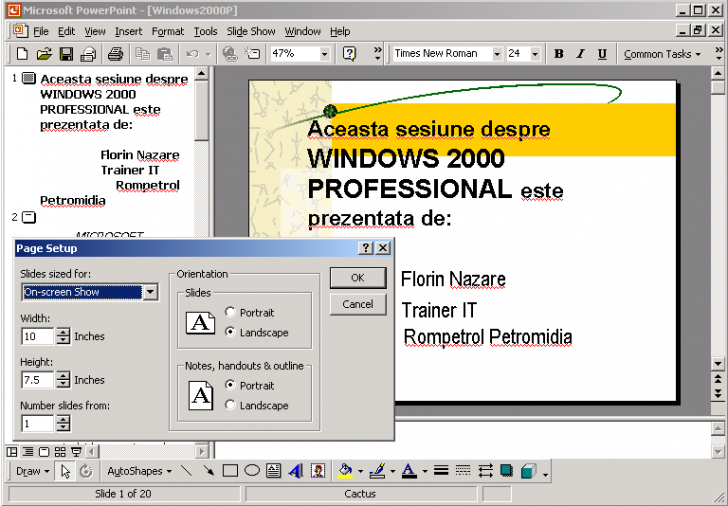This screenshot has height=506, width=728.
Task: Open the Tools menu
Action: pyautogui.click(x=205, y=32)
